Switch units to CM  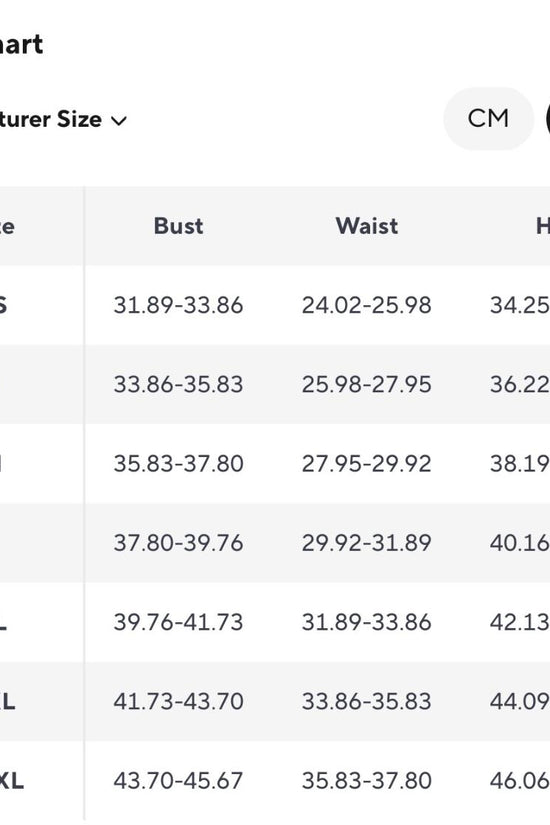[488, 118]
